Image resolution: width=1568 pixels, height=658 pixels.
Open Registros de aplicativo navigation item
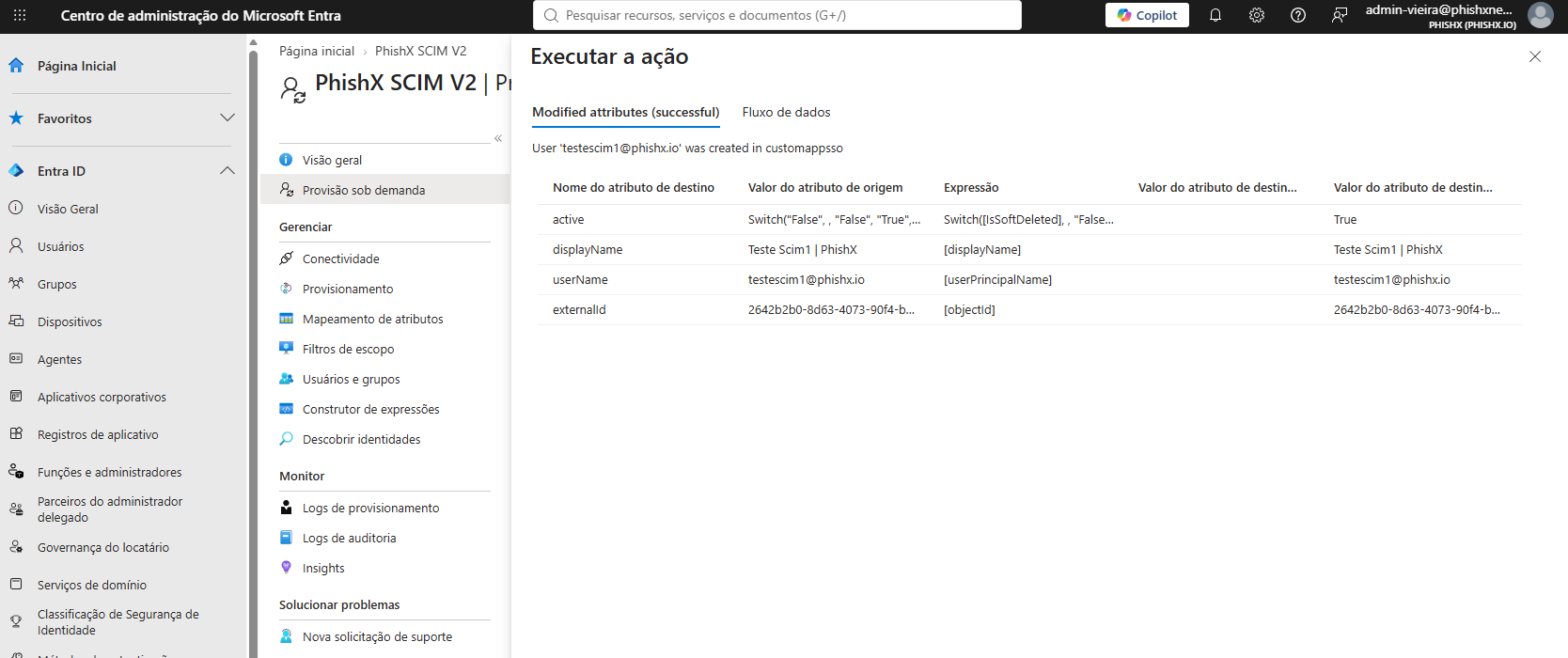point(98,434)
